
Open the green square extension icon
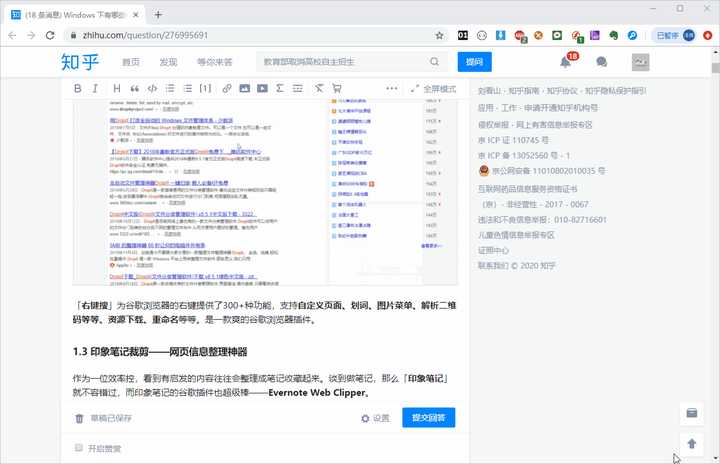coord(557,35)
